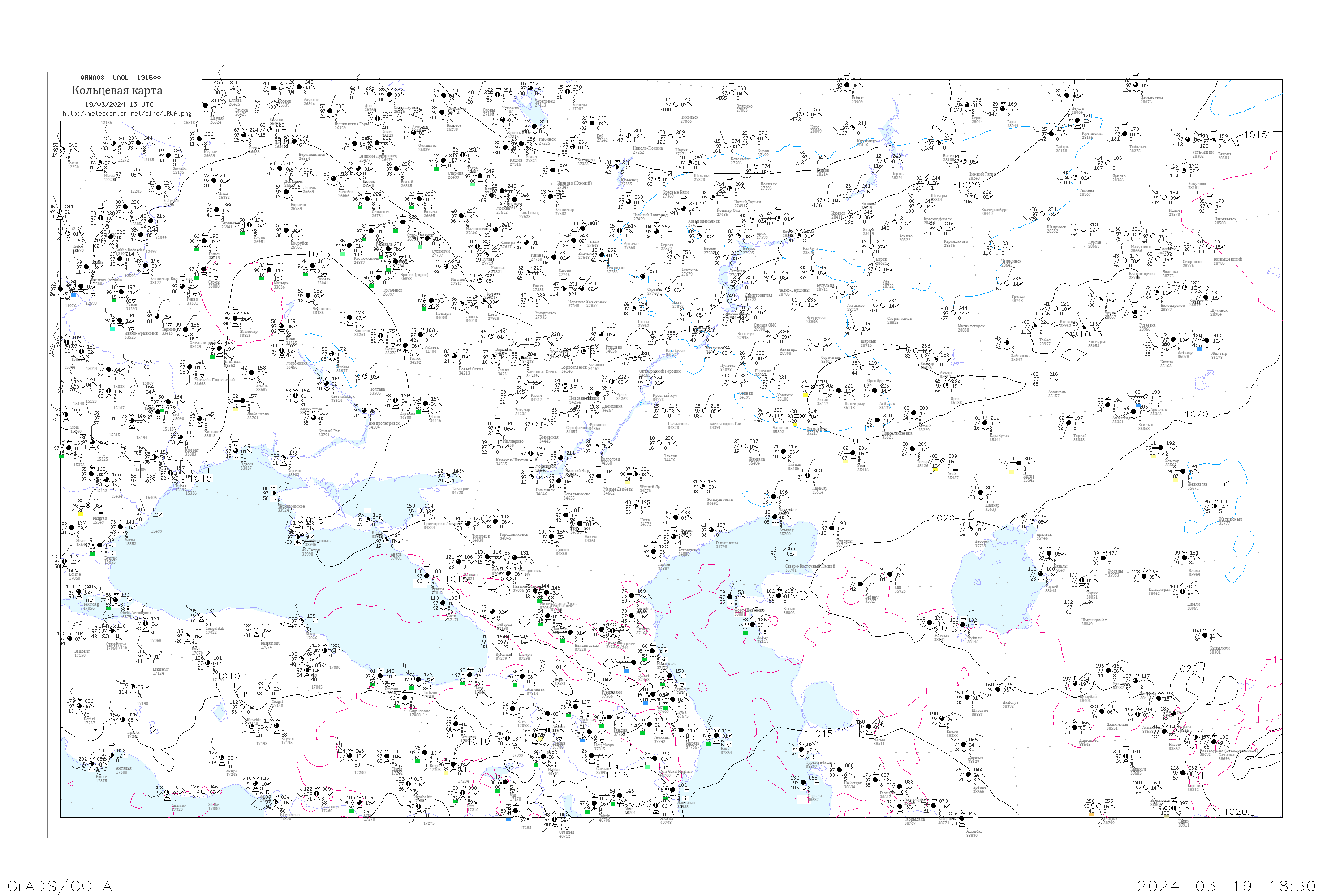Click the 1015 isobar label above Мозырь
1344x896 pixels.
click(x=318, y=254)
